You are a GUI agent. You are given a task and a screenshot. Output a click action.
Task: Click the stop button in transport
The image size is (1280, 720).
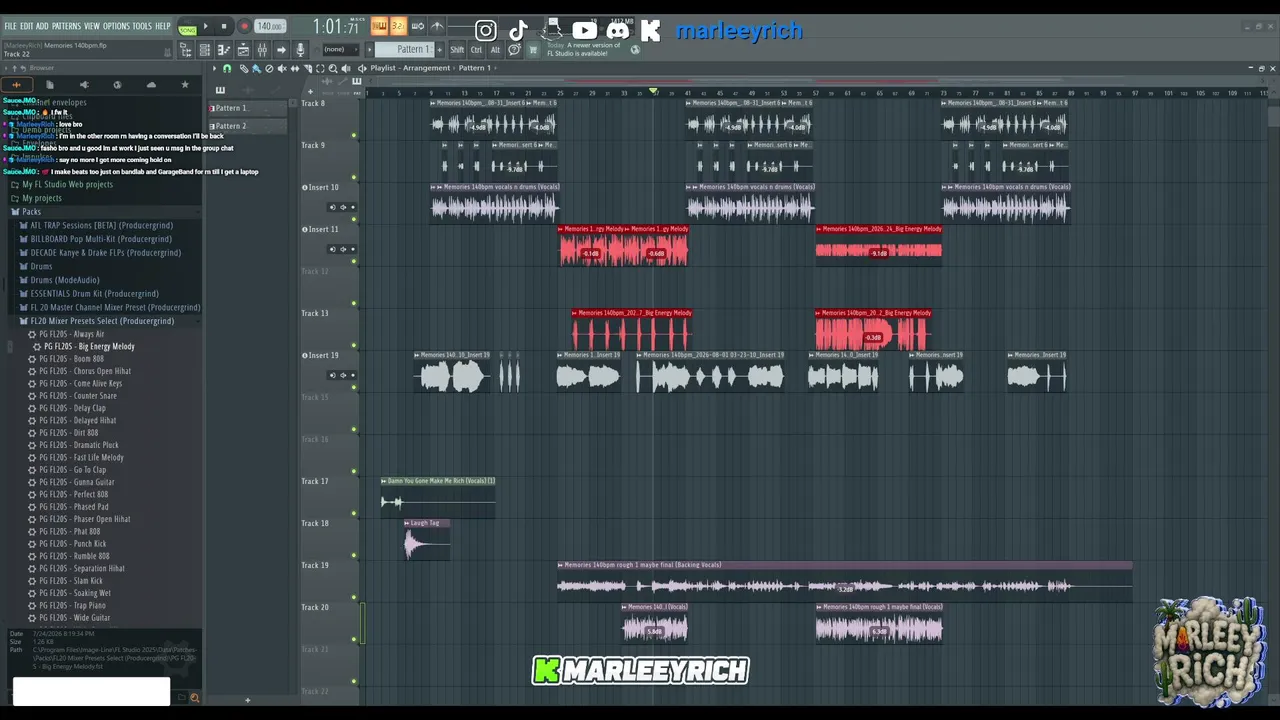(224, 27)
